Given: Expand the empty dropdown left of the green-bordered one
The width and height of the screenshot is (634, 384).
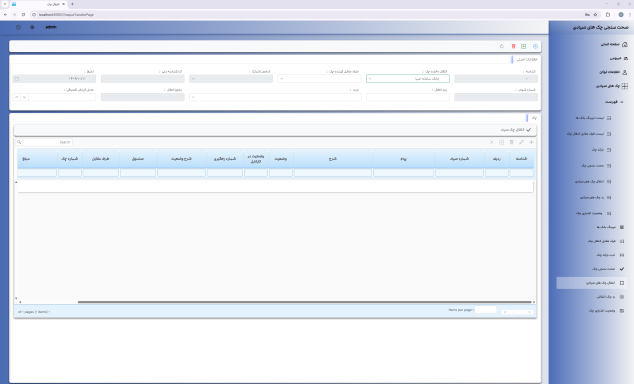Looking at the screenshot, I should (319, 79).
